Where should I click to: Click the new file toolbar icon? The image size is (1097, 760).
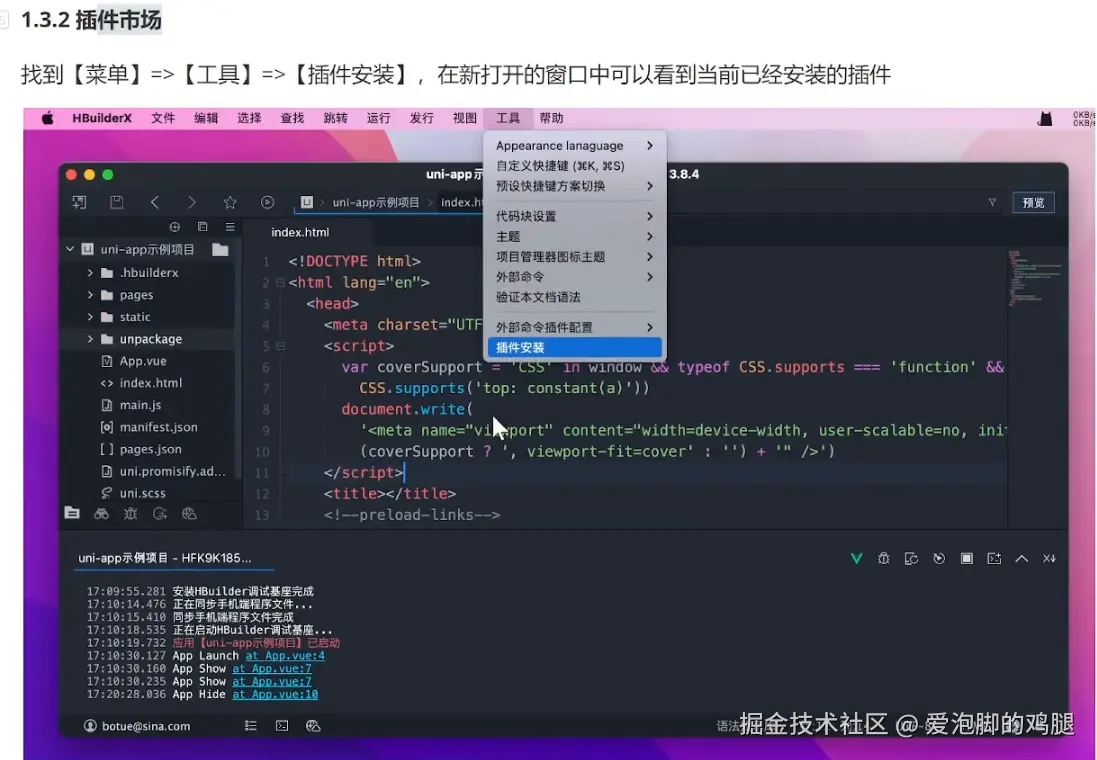pyautogui.click(x=79, y=202)
